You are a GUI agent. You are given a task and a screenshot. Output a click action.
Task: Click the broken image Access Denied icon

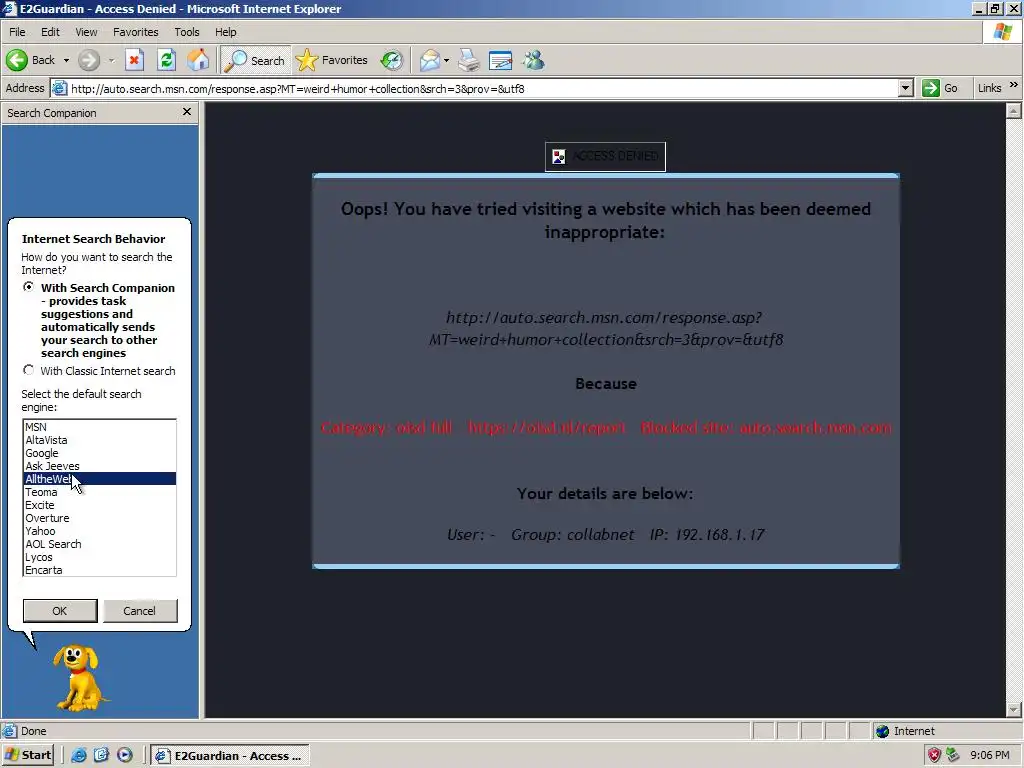(x=559, y=157)
